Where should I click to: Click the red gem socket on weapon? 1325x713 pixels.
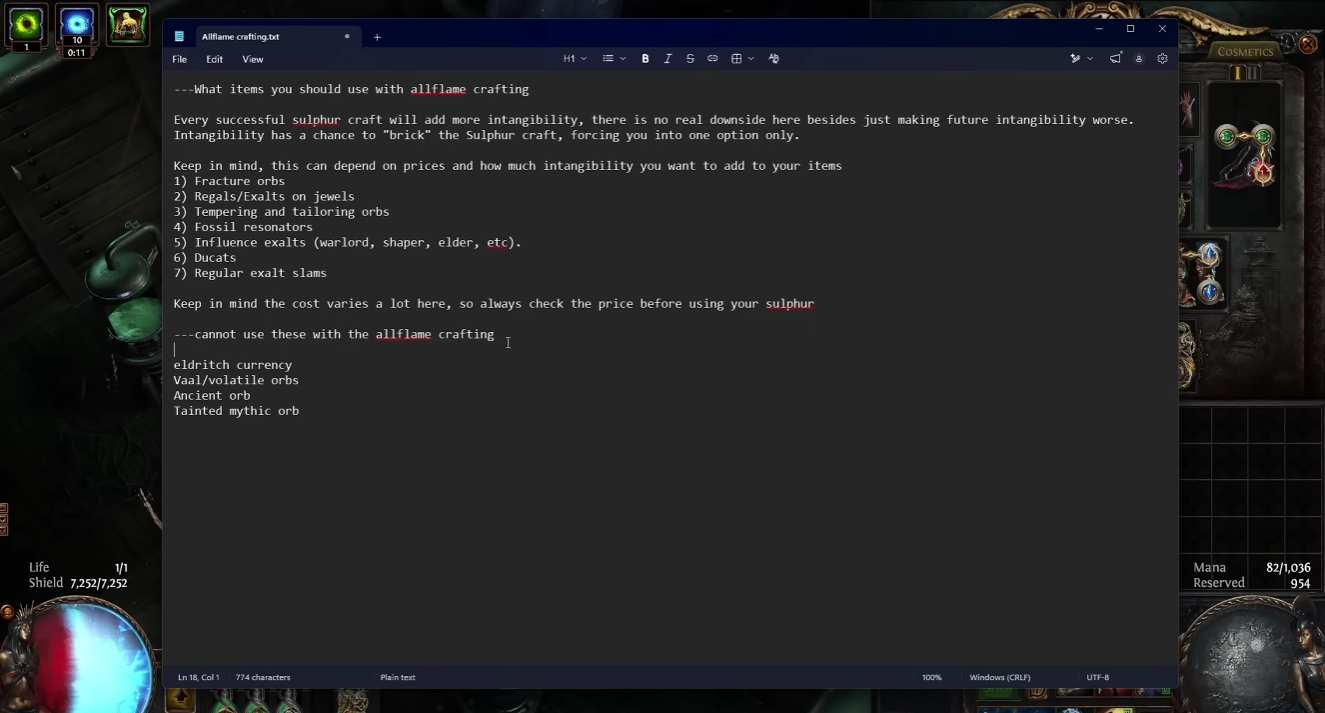[x=1263, y=173]
